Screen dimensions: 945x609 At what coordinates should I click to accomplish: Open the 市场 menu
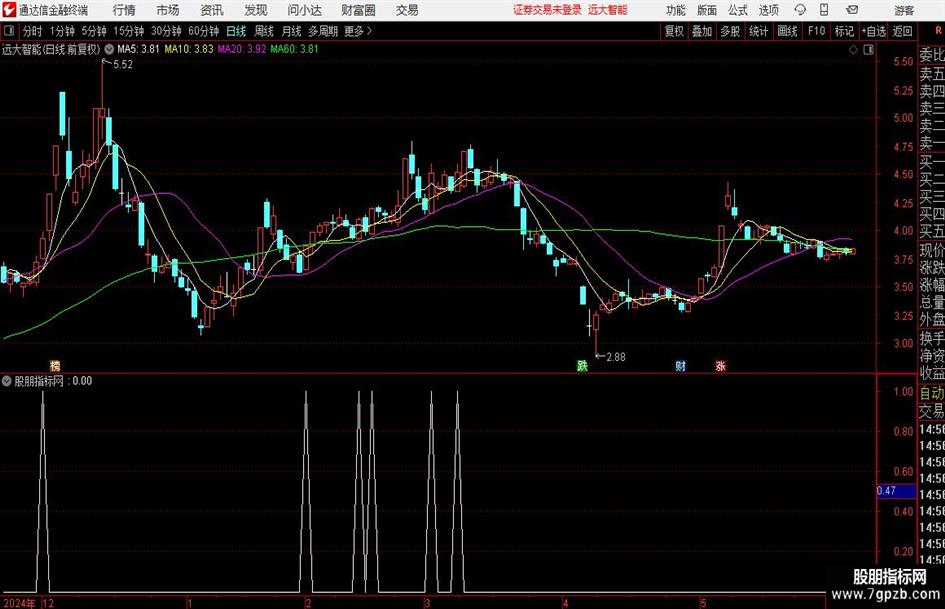(168, 10)
